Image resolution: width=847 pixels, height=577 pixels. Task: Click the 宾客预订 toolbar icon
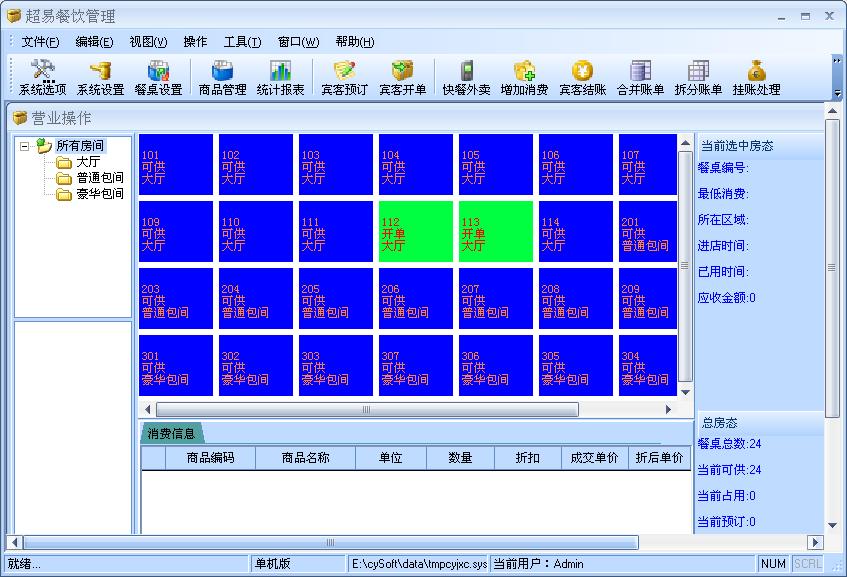344,77
